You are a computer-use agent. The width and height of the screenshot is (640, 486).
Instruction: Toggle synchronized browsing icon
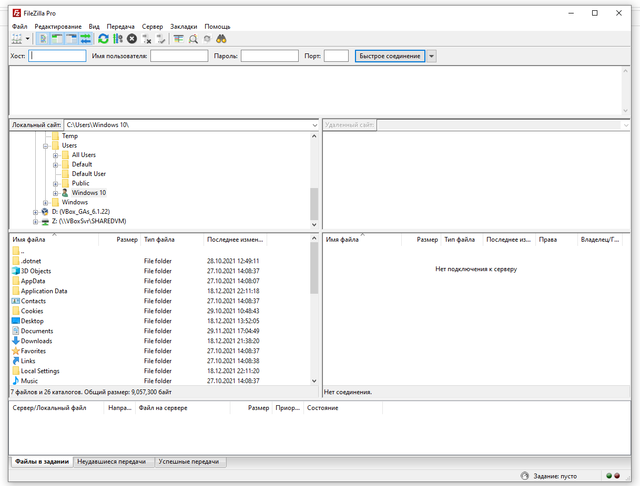pos(207,39)
